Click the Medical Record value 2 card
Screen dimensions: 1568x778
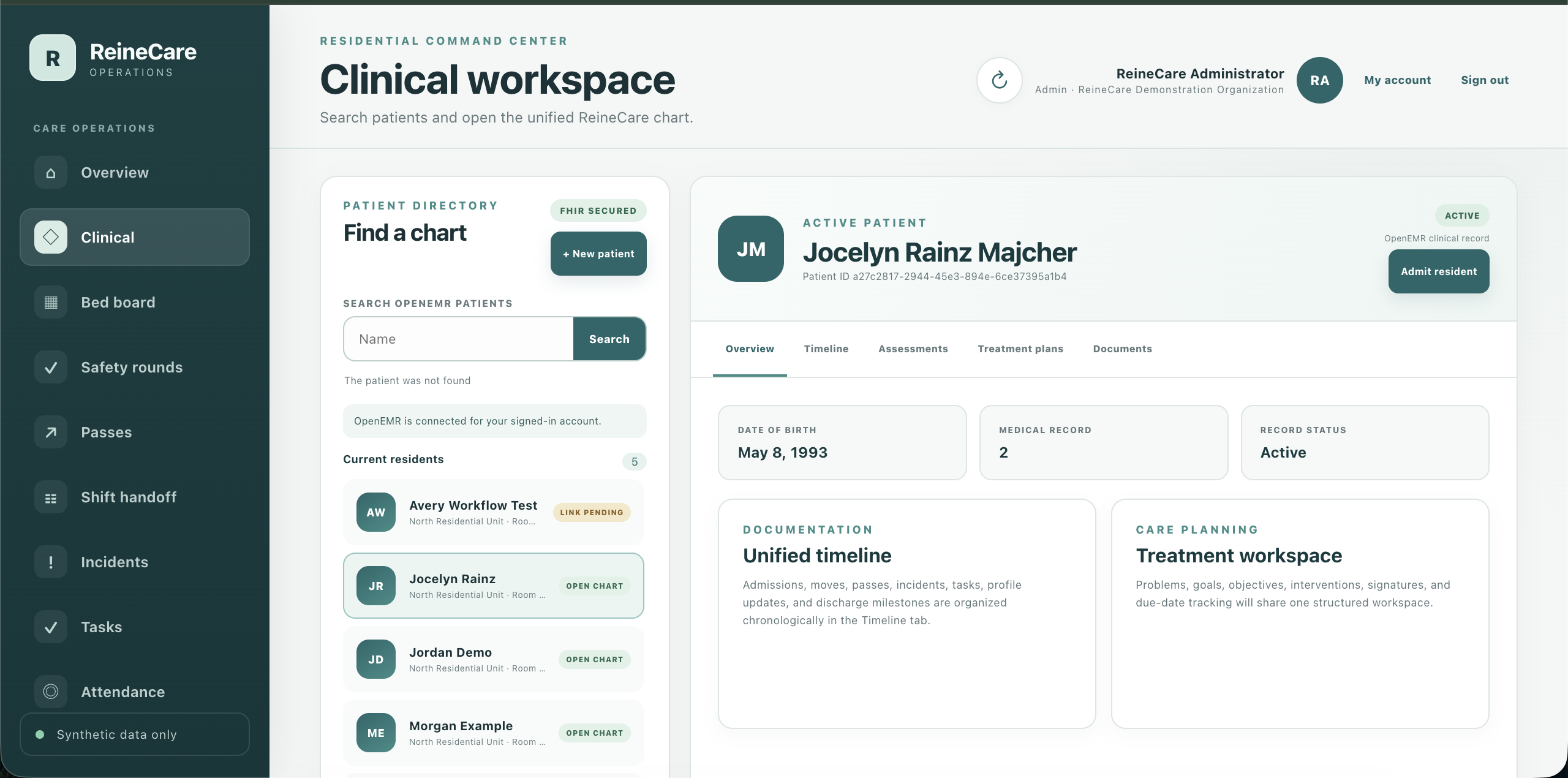coord(1104,442)
